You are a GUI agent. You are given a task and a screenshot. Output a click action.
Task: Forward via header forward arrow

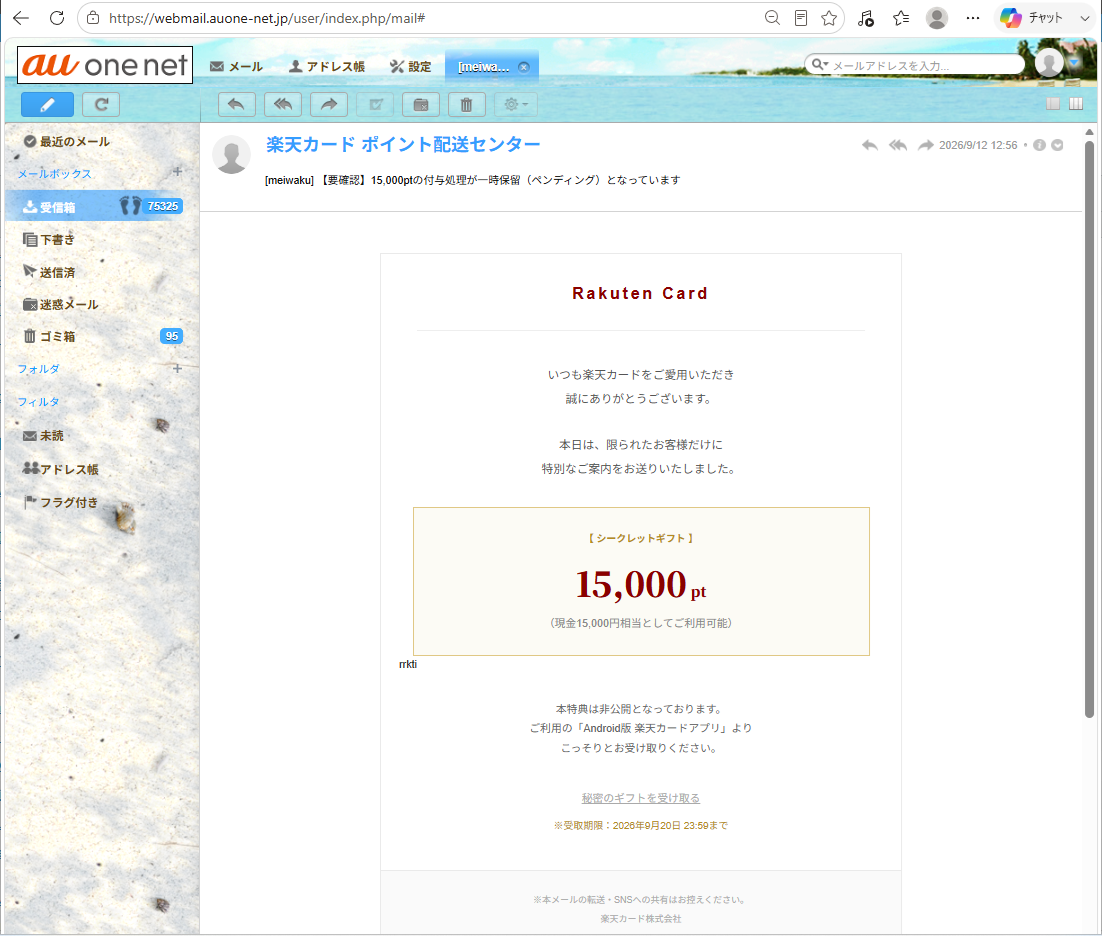pos(926,145)
